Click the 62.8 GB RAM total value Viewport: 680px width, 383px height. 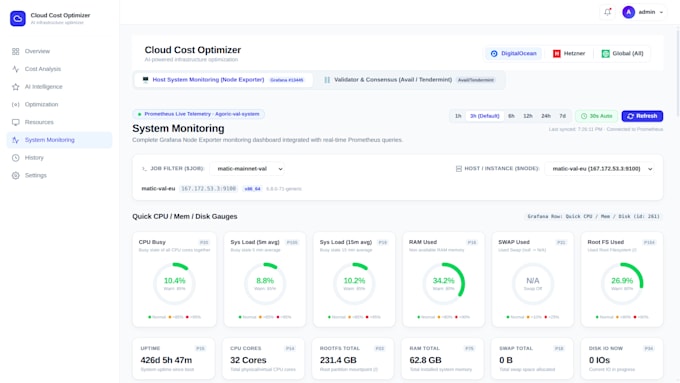tap(425, 360)
